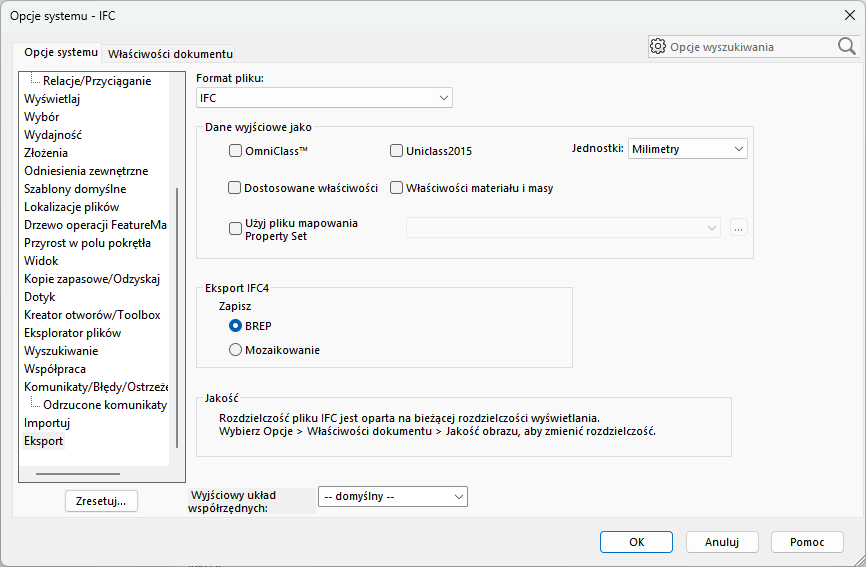Enable the OmniClass checkbox
The height and width of the screenshot is (567, 866).
pyautogui.click(x=236, y=151)
